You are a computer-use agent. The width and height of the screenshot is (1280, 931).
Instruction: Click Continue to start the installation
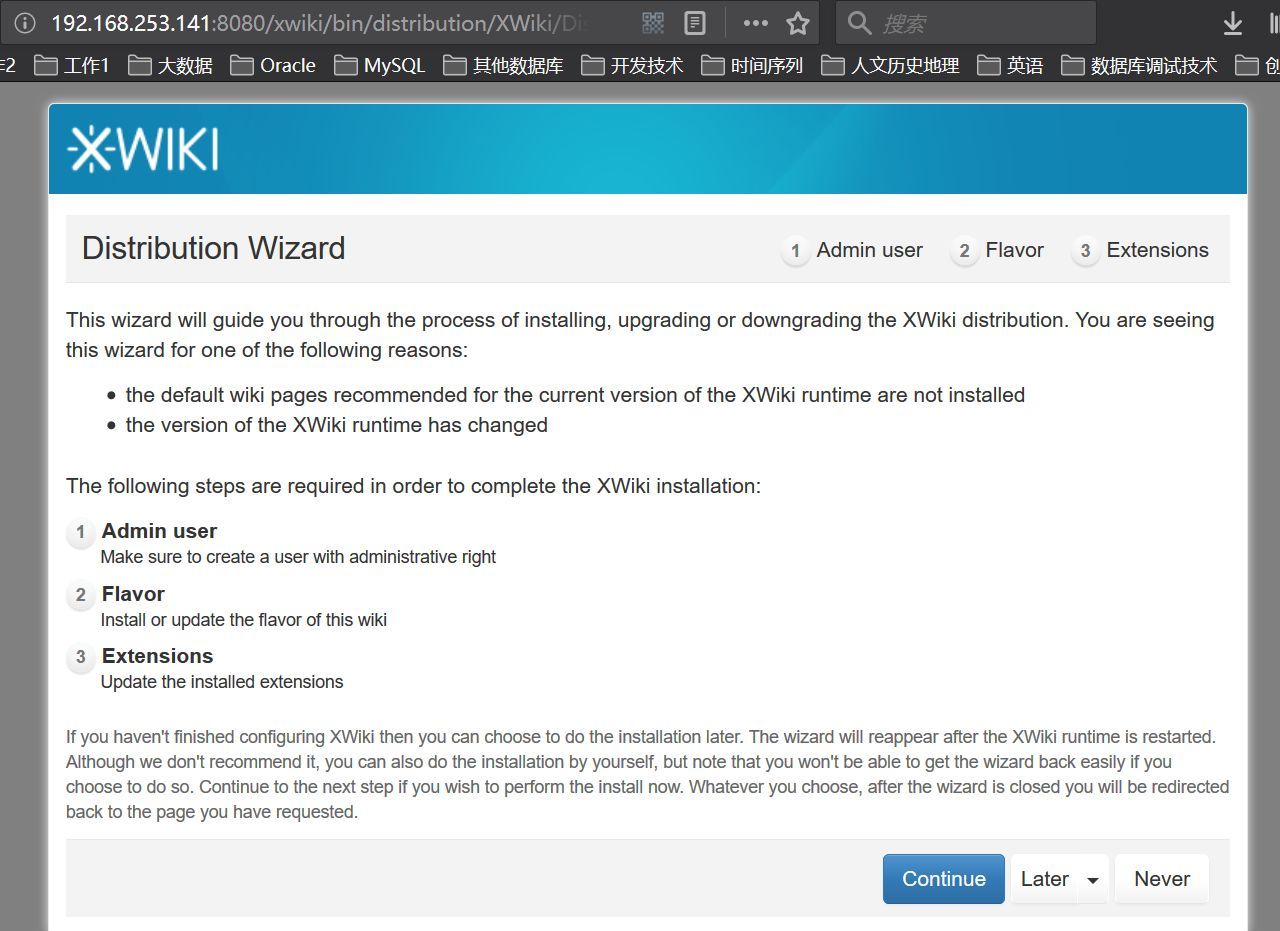944,879
